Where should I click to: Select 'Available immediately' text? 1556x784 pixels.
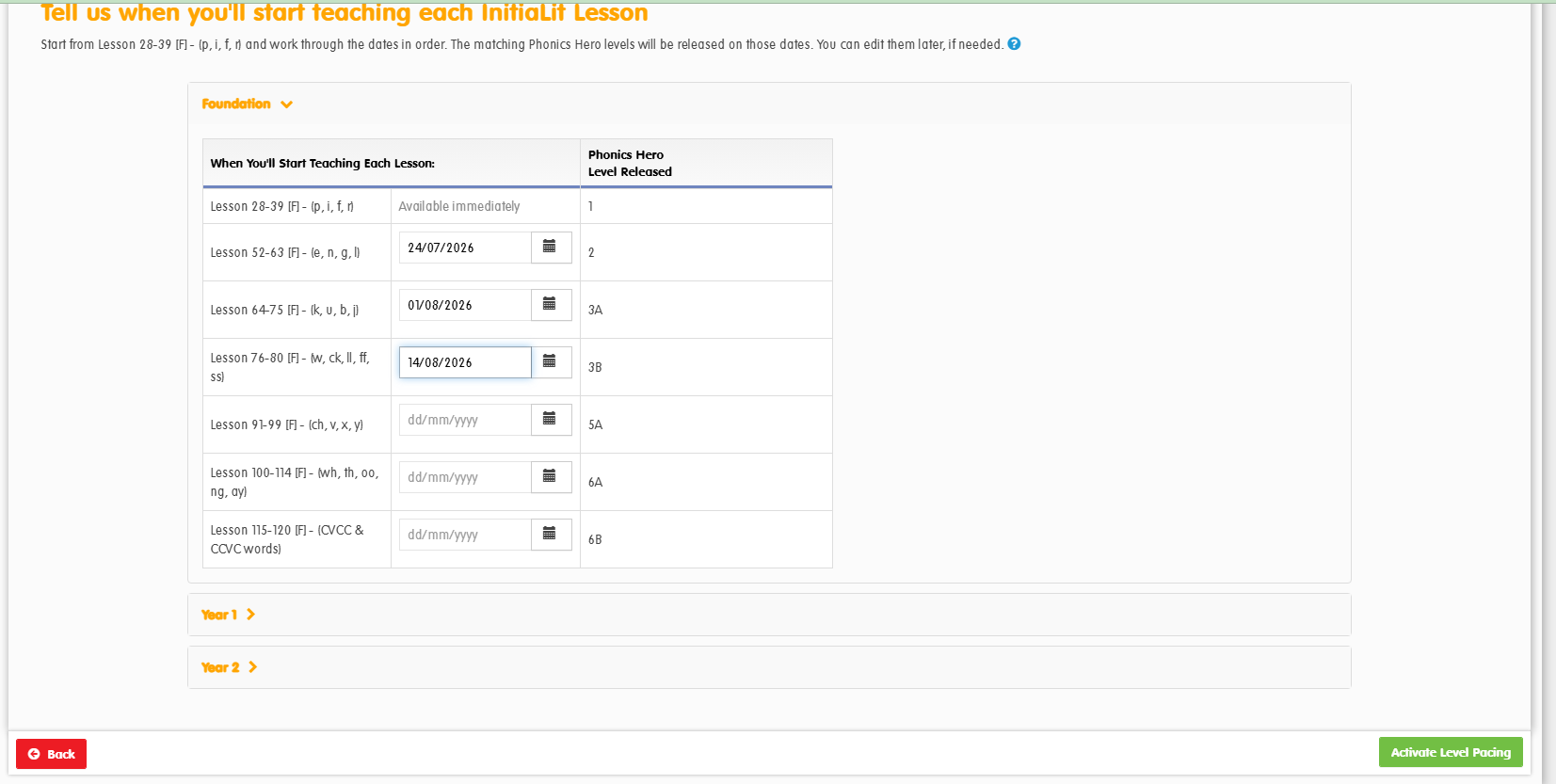459,206
